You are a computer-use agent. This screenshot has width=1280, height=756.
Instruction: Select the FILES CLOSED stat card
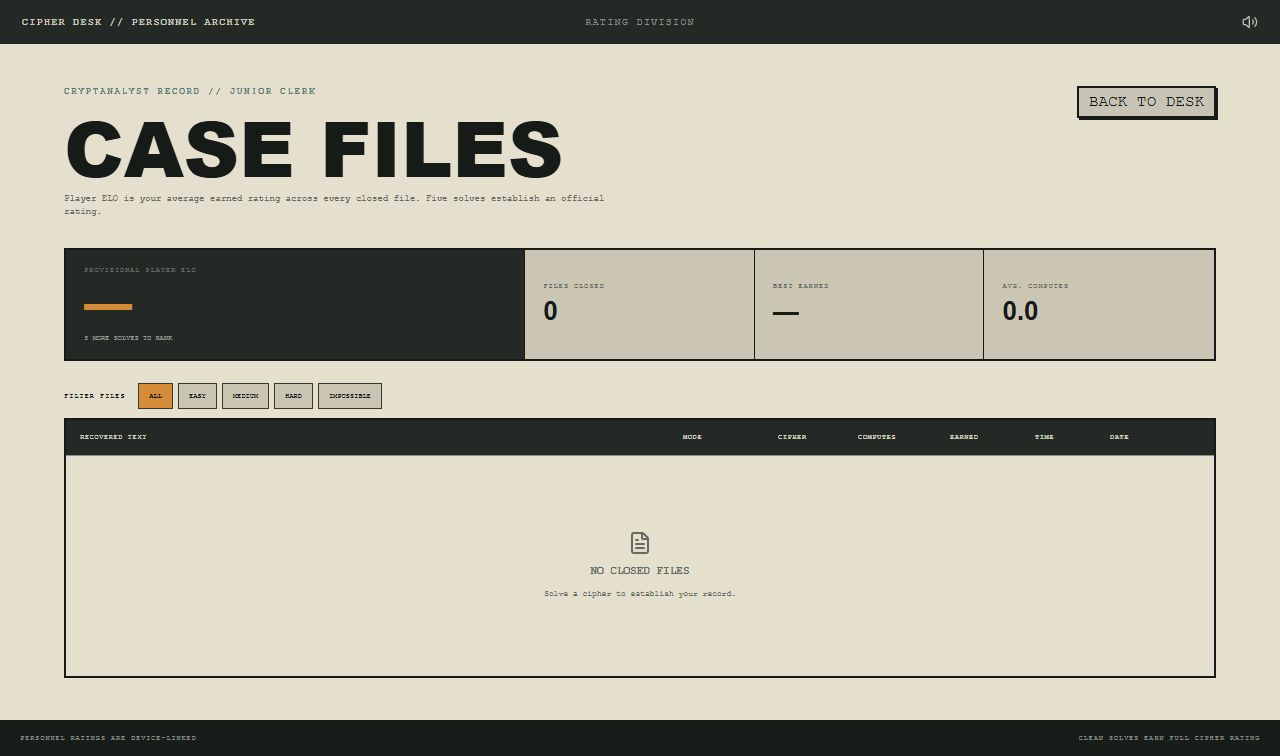pos(639,304)
